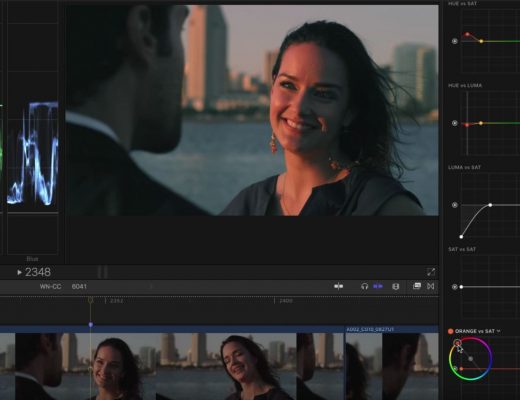The height and width of the screenshot is (400, 520).
Task: Click the lower white point on LUMA vs SAT curve
Action: coord(461,237)
